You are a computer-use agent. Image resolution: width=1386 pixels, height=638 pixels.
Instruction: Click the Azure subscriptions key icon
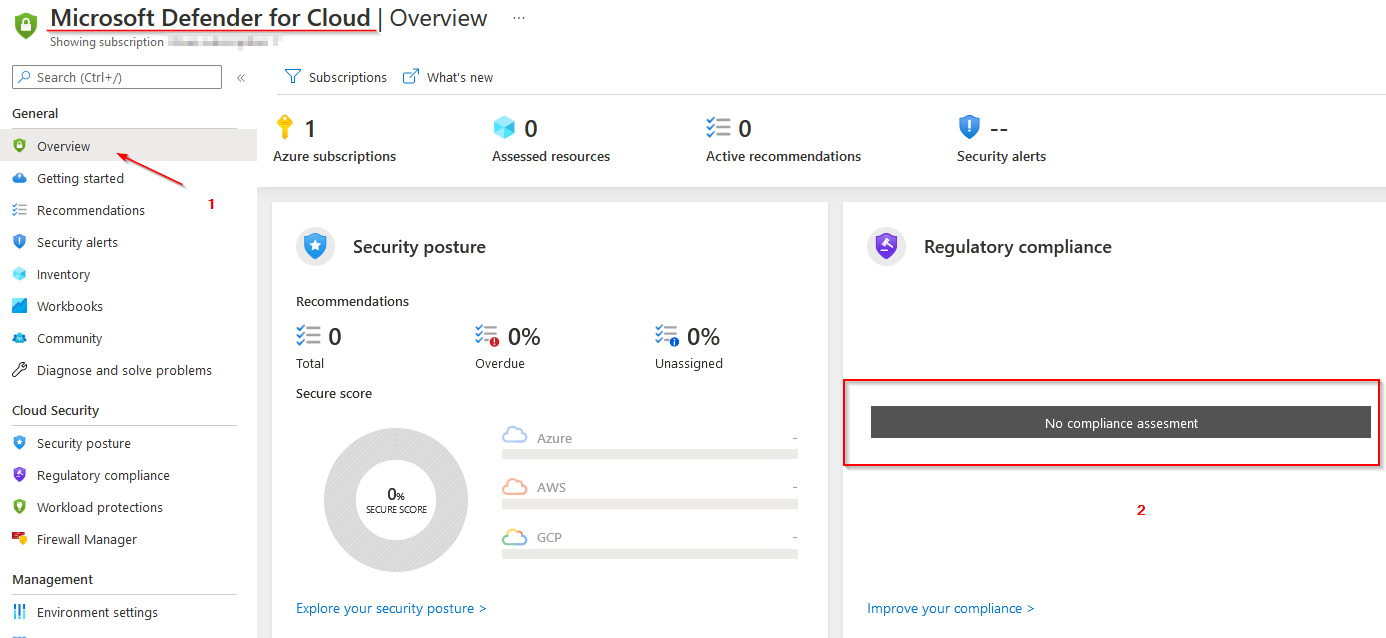[284, 127]
